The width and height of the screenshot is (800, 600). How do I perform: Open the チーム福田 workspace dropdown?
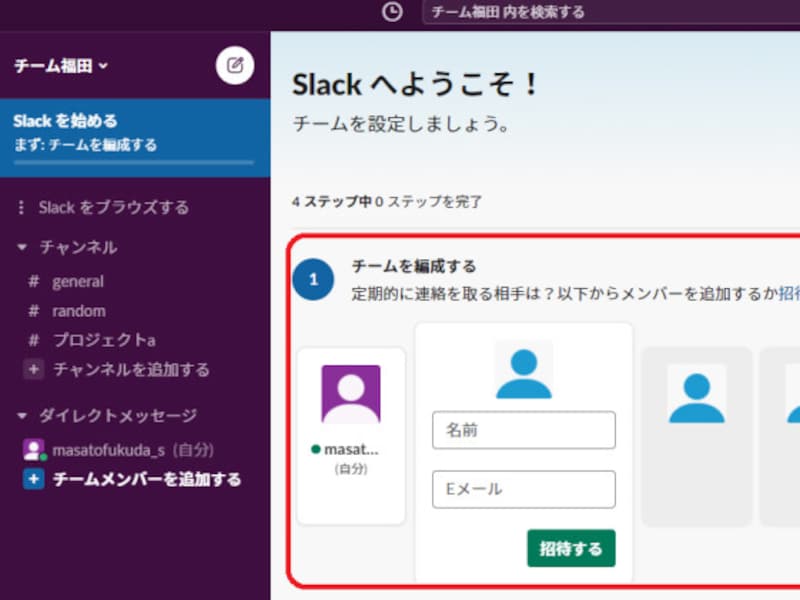61,66
